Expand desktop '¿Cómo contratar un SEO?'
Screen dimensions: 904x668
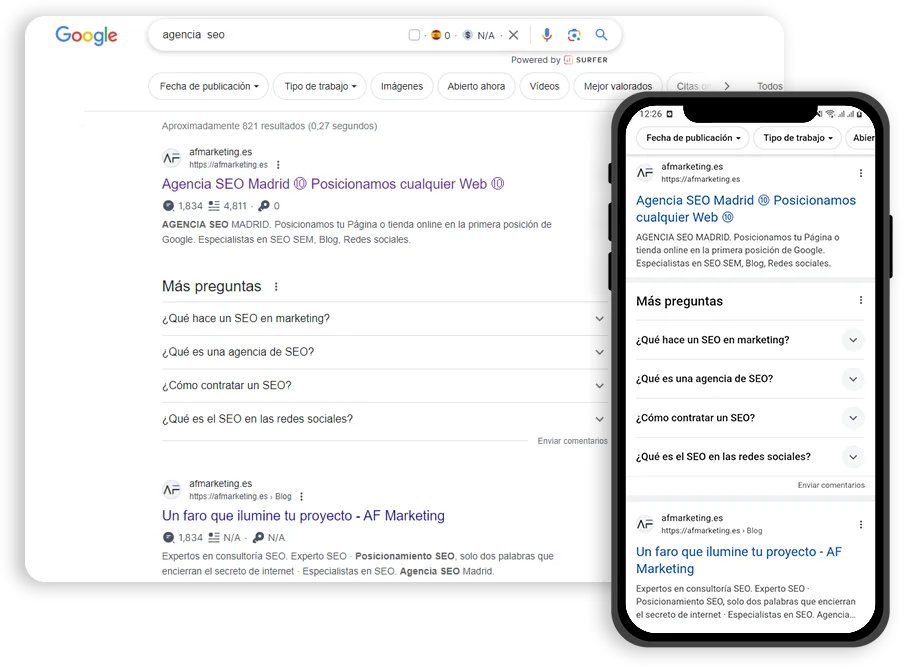tap(383, 386)
